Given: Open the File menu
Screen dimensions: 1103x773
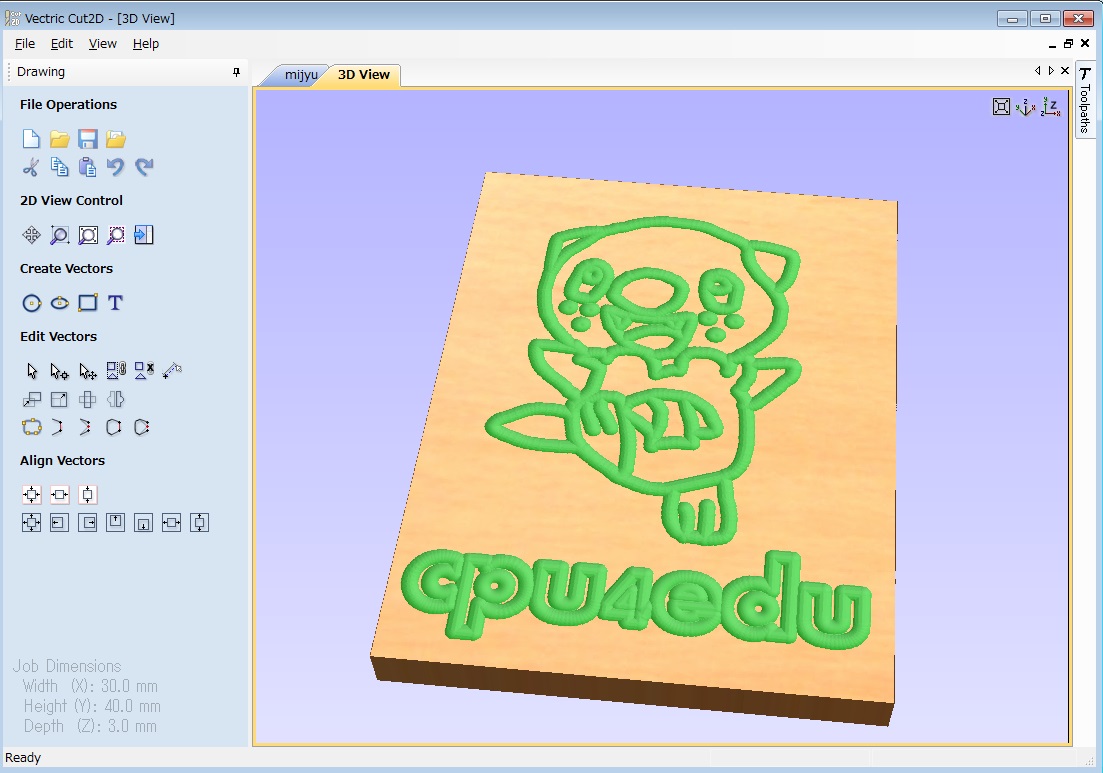Looking at the screenshot, I should pyautogui.click(x=25, y=44).
